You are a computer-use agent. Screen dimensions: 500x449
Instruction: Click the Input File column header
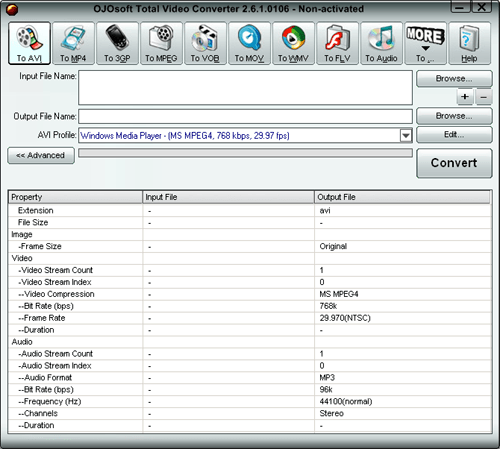tap(228, 197)
